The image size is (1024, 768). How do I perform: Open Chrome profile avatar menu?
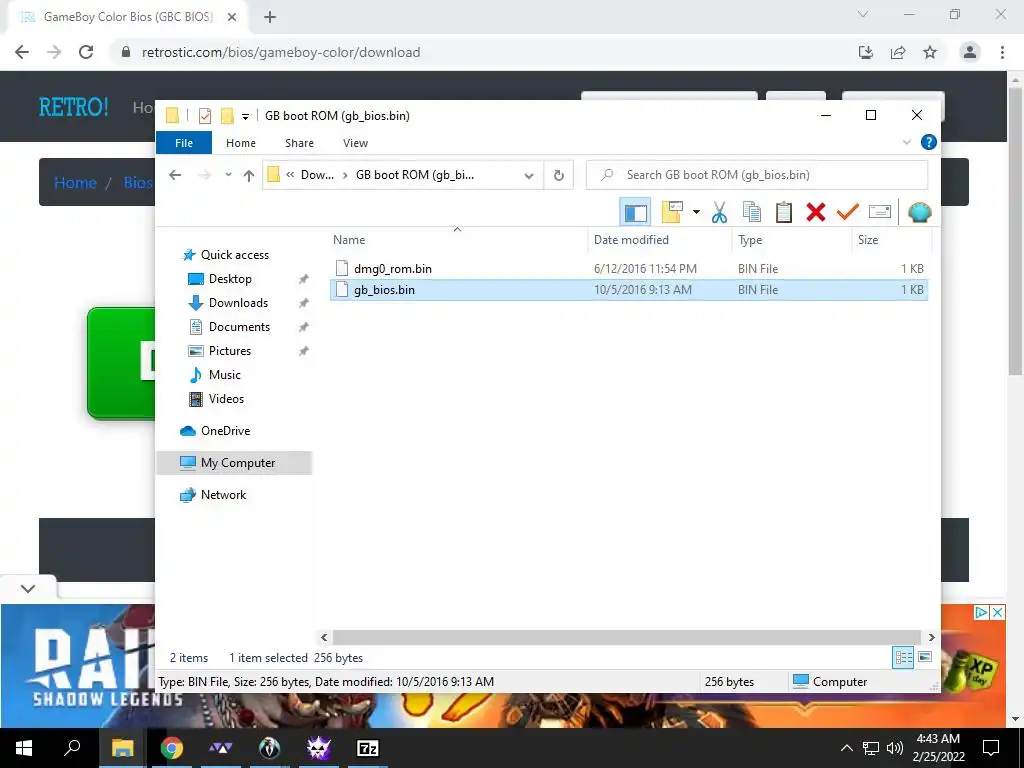click(970, 52)
